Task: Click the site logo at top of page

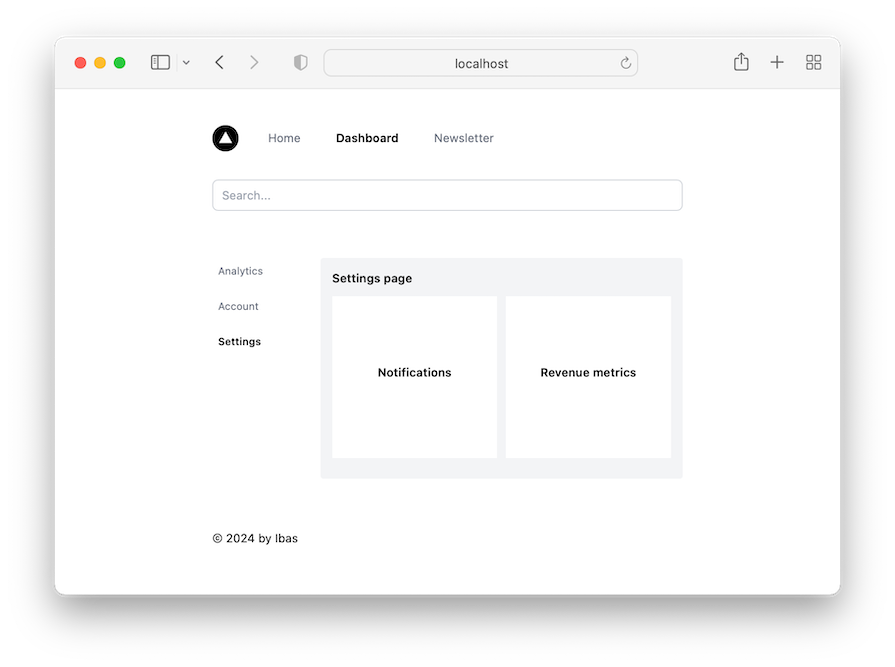Action: point(225,138)
